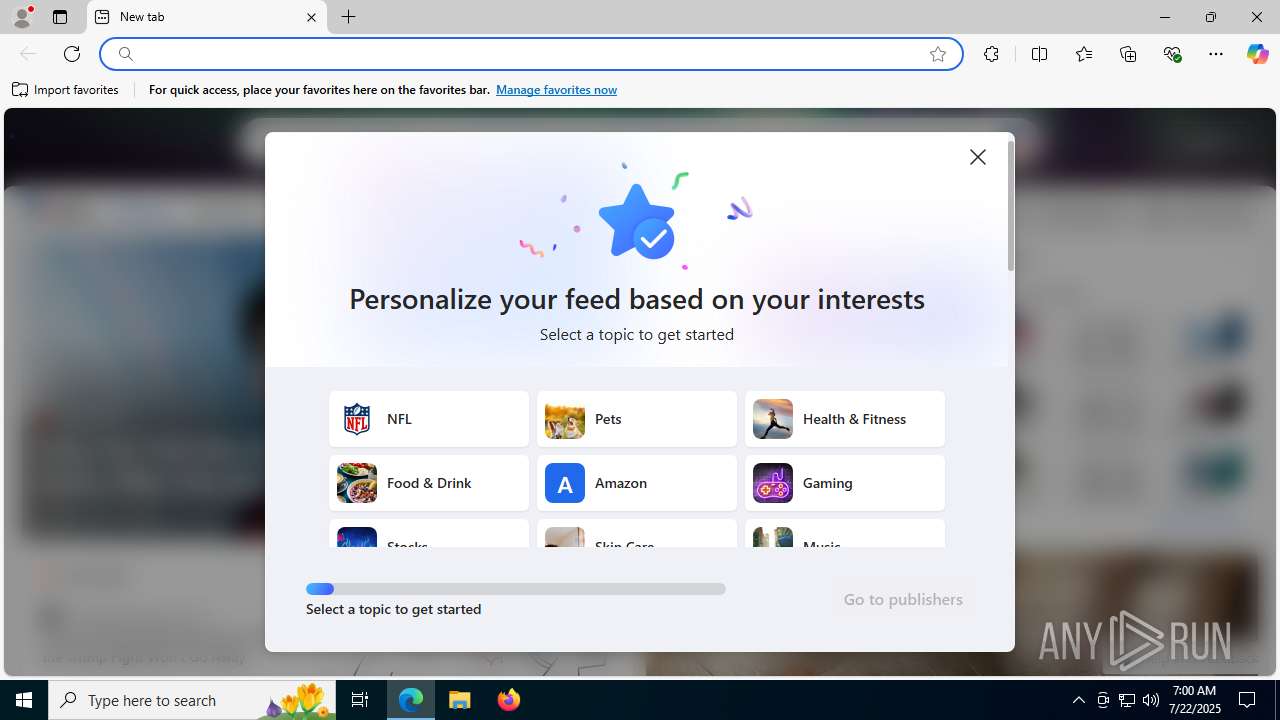Open the Manage favorites now link

[x=556, y=90]
